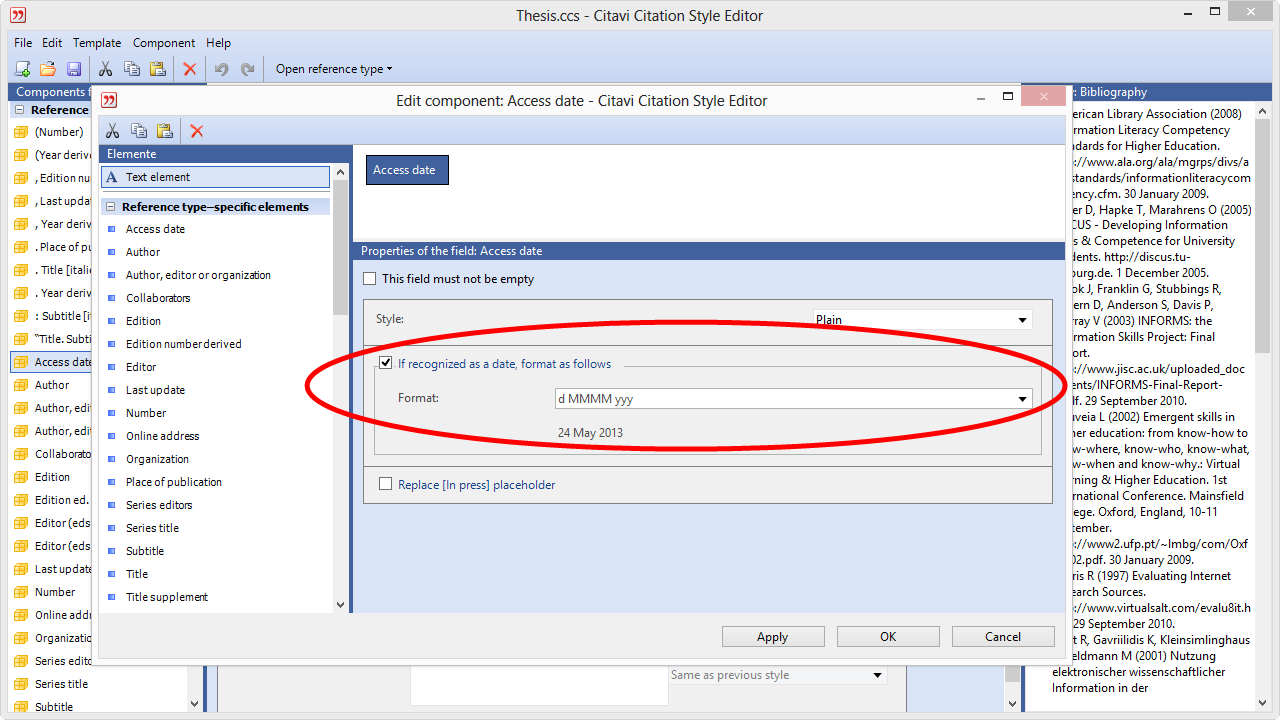Enable 'This field must not be empty'

[x=370, y=279]
